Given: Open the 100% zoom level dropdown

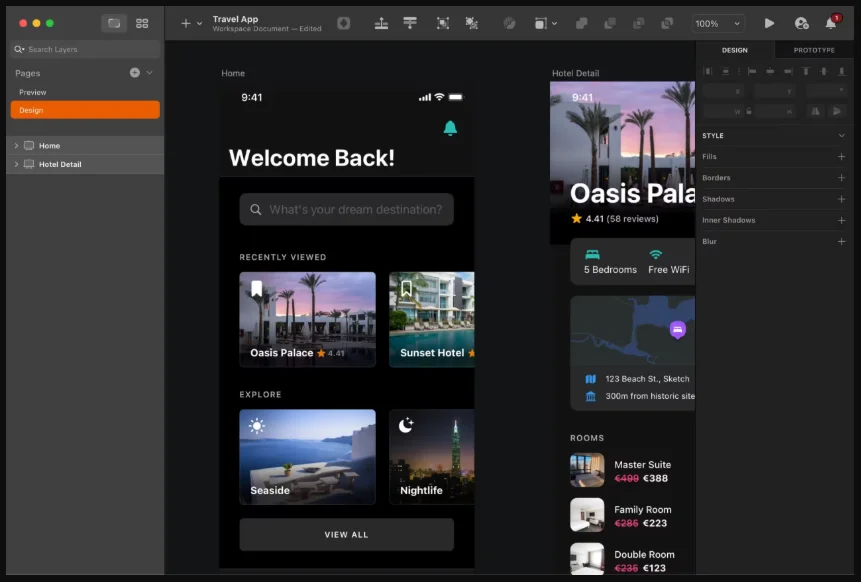Looking at the screenshot, I should pyautogui.click(x=718, y=24).
